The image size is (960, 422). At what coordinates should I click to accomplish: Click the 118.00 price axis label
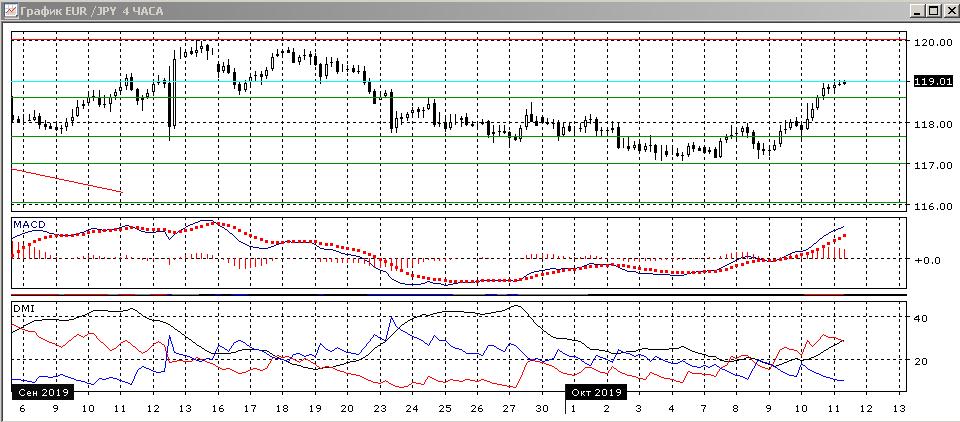(933, 125)
